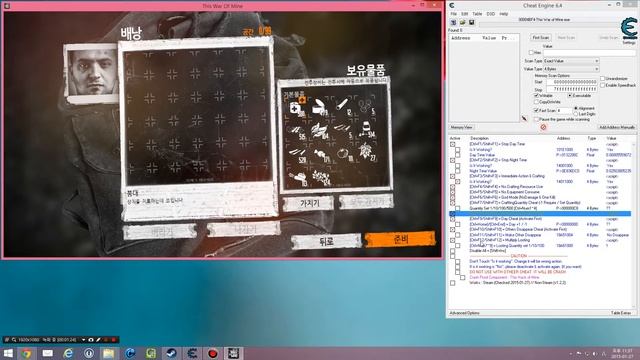The width and height of the screenshot is (640, 360).
Task: Toggle the Executable checkbox
Action: tap(570, 96)
